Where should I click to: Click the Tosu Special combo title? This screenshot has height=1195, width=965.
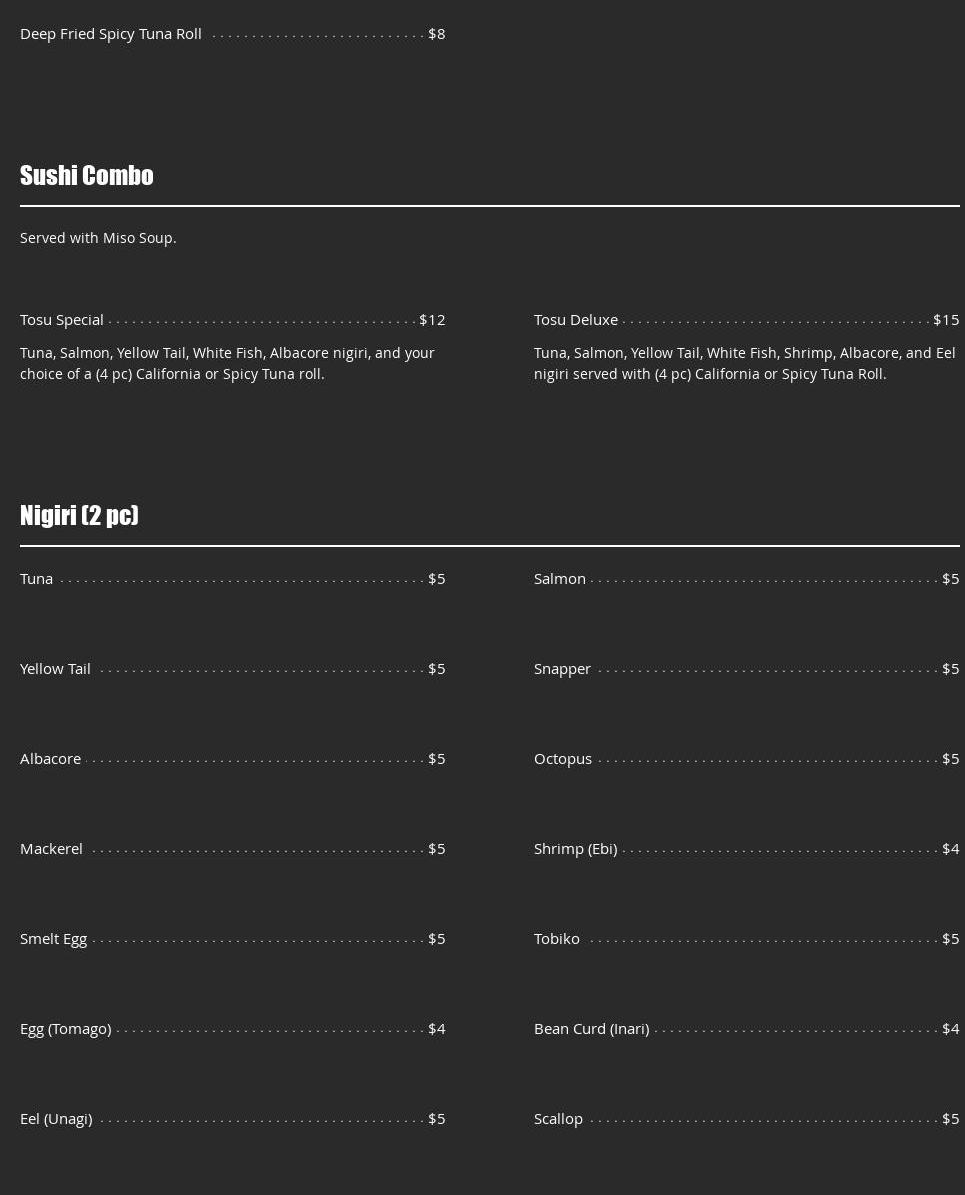click(62, 320)
